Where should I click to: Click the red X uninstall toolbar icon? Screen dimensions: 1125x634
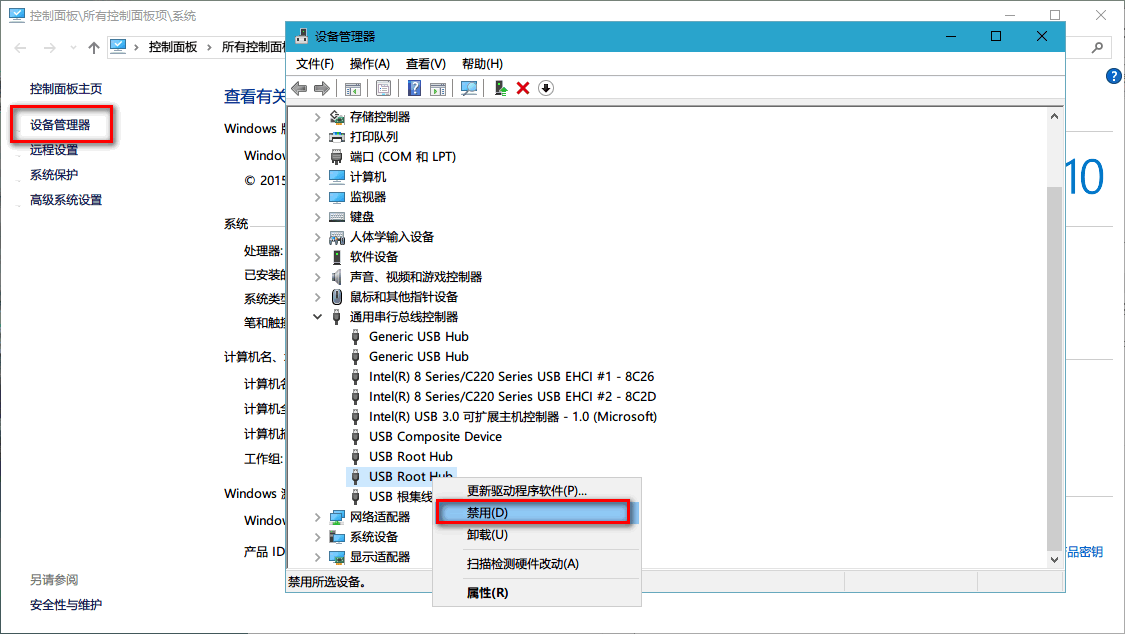tap(523, 88)
